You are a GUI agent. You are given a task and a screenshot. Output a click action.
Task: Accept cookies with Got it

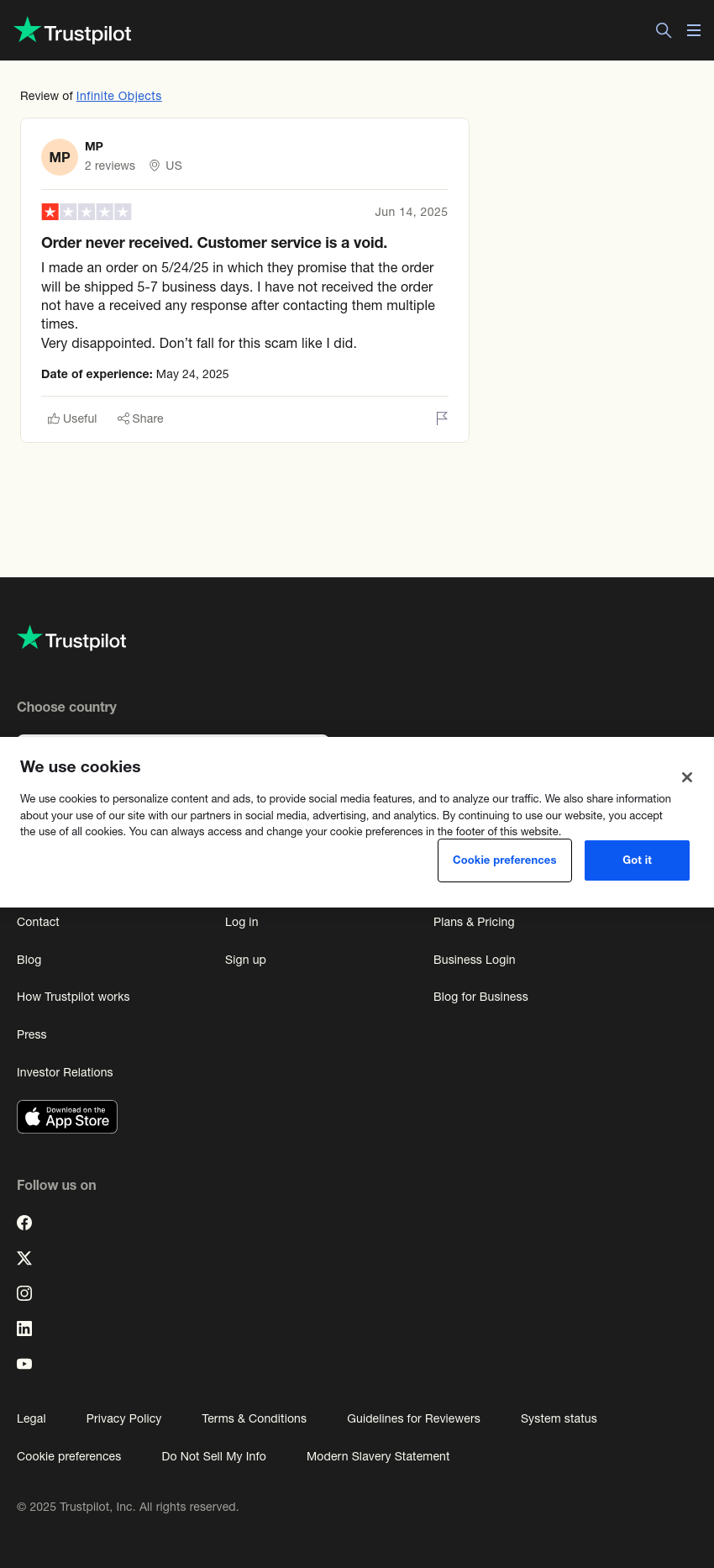637,860
